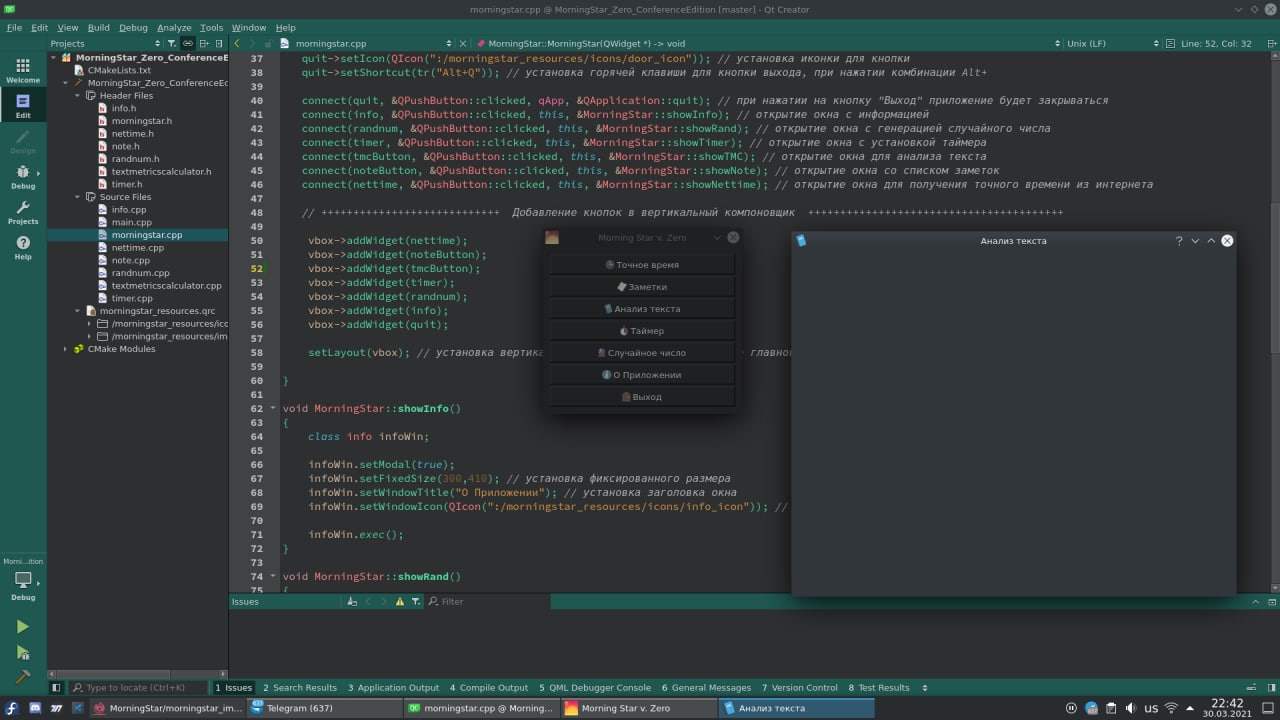
Task: Click filter categories icon in Issues pane
Action: click(x=416, y=602)
